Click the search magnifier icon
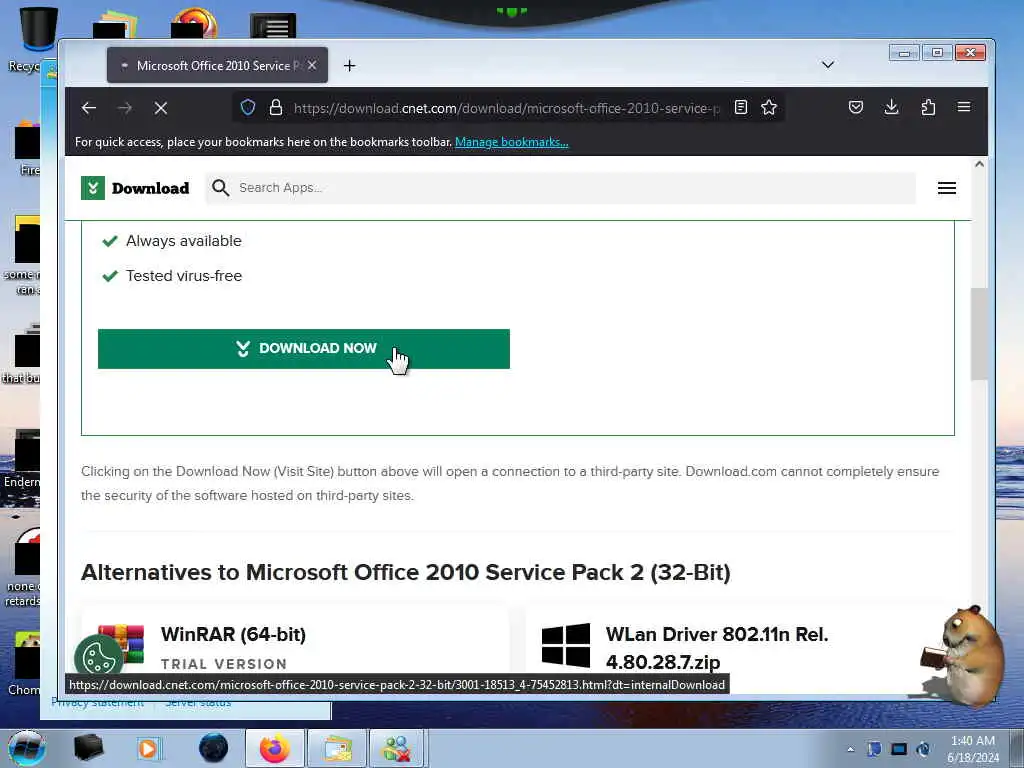This screenshot has height=768, width=1024. click(x=221, y=188)
